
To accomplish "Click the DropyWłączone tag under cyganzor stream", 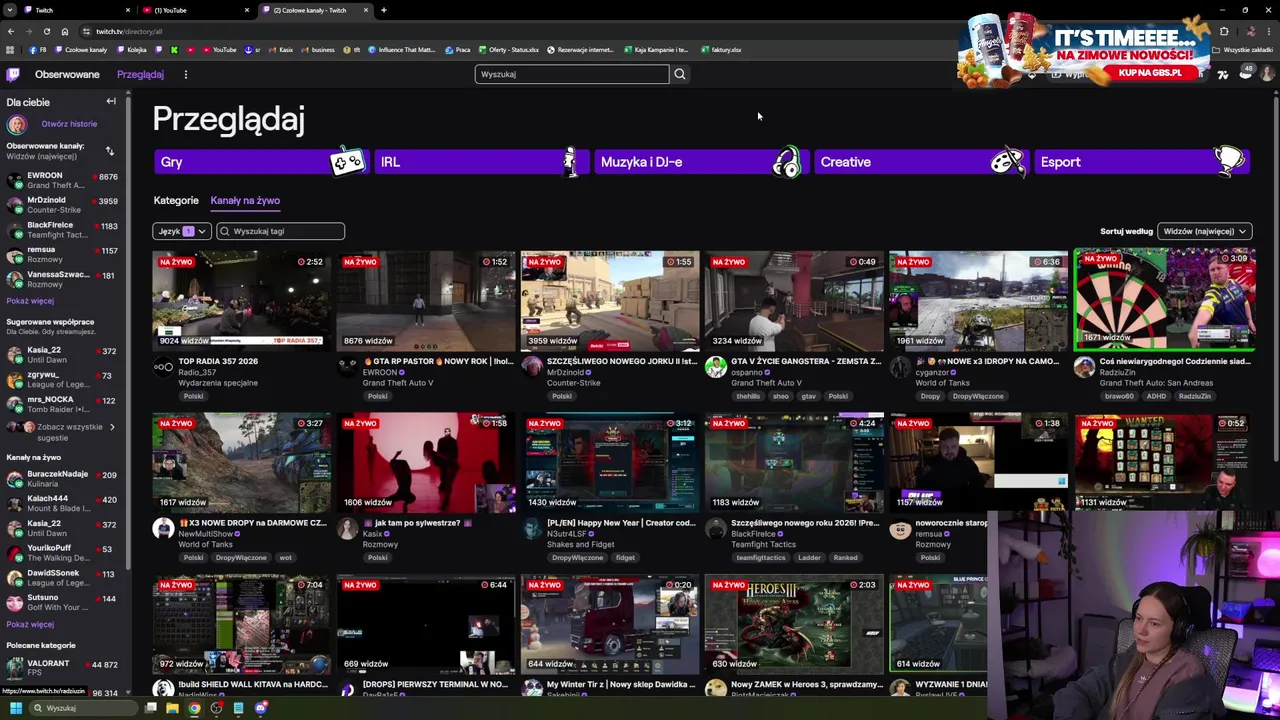I will tap(978, 396).
